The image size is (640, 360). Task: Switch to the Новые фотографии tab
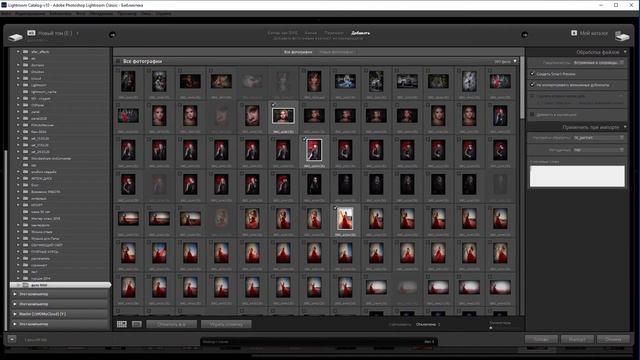point(336,52)
